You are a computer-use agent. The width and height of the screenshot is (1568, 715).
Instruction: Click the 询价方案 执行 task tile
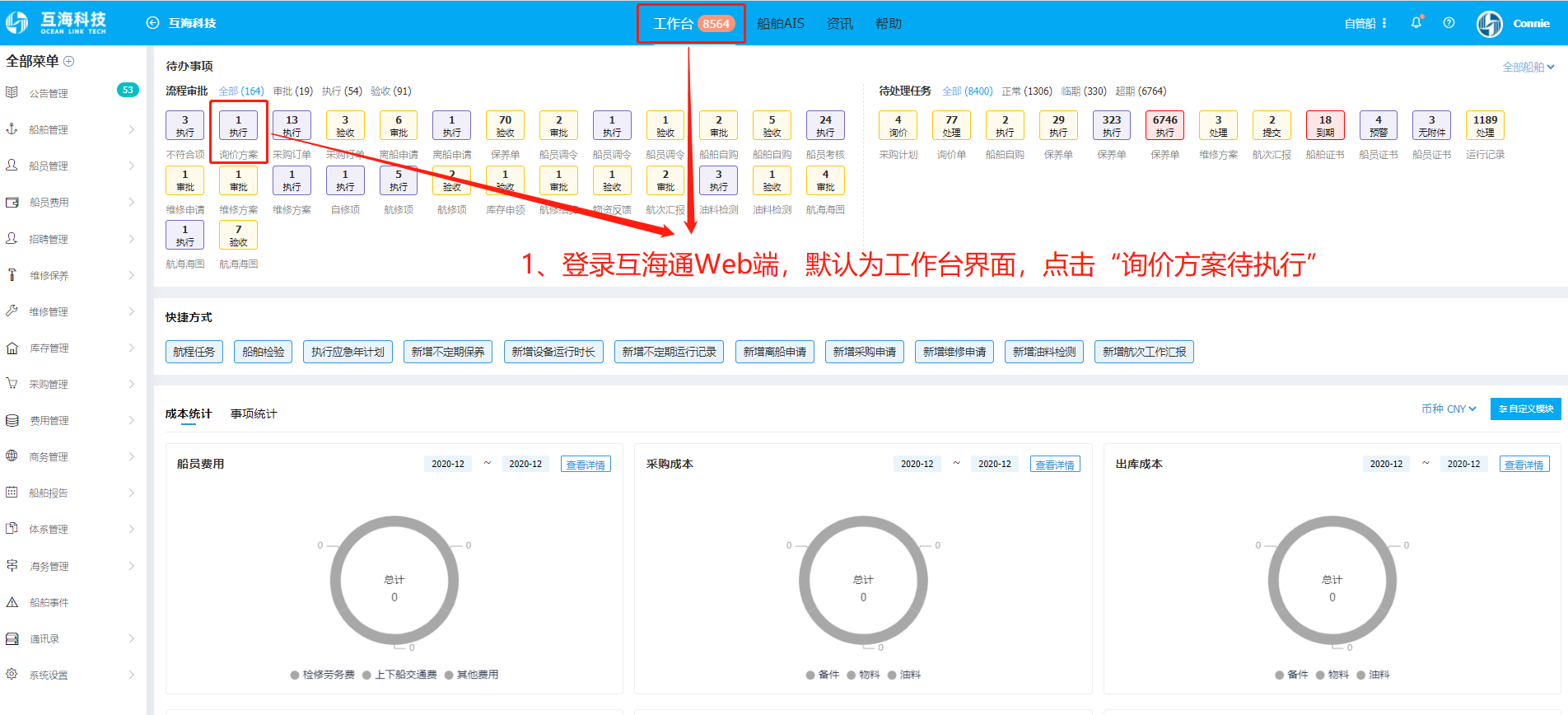(238, 125)
